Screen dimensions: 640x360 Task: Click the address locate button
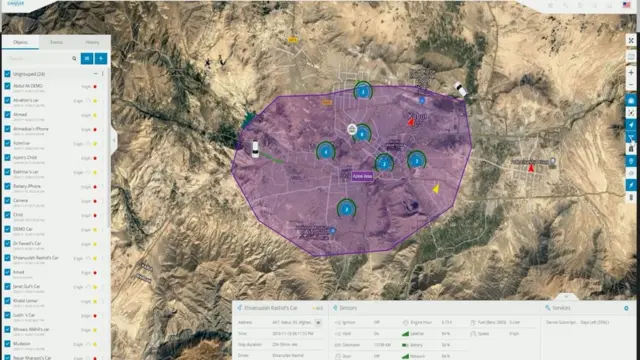pyautogui.click(x=318, y=322)
